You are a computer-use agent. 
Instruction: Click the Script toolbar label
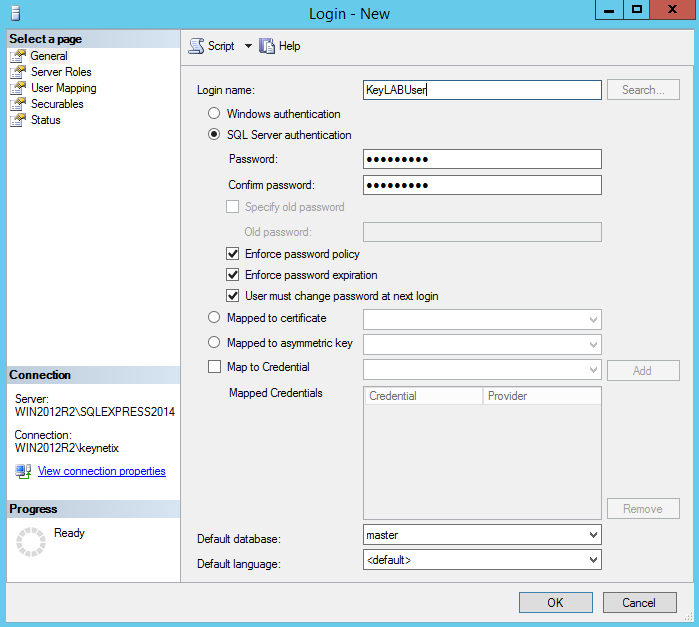point(221,46)
